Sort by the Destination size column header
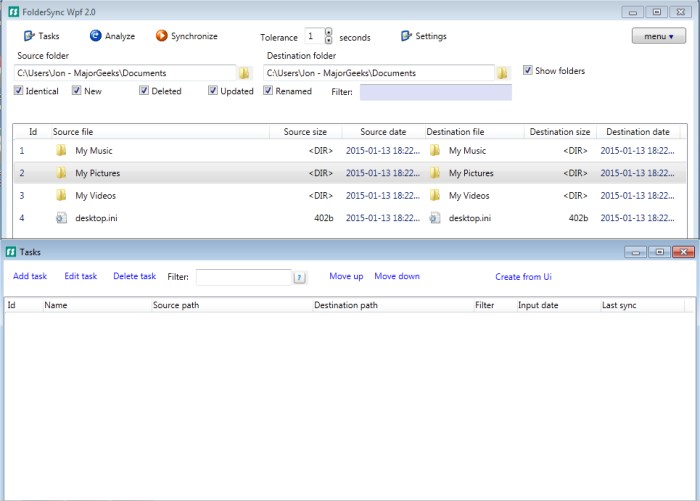The width and height of the screenshot is (700, 501). [560, 132]
